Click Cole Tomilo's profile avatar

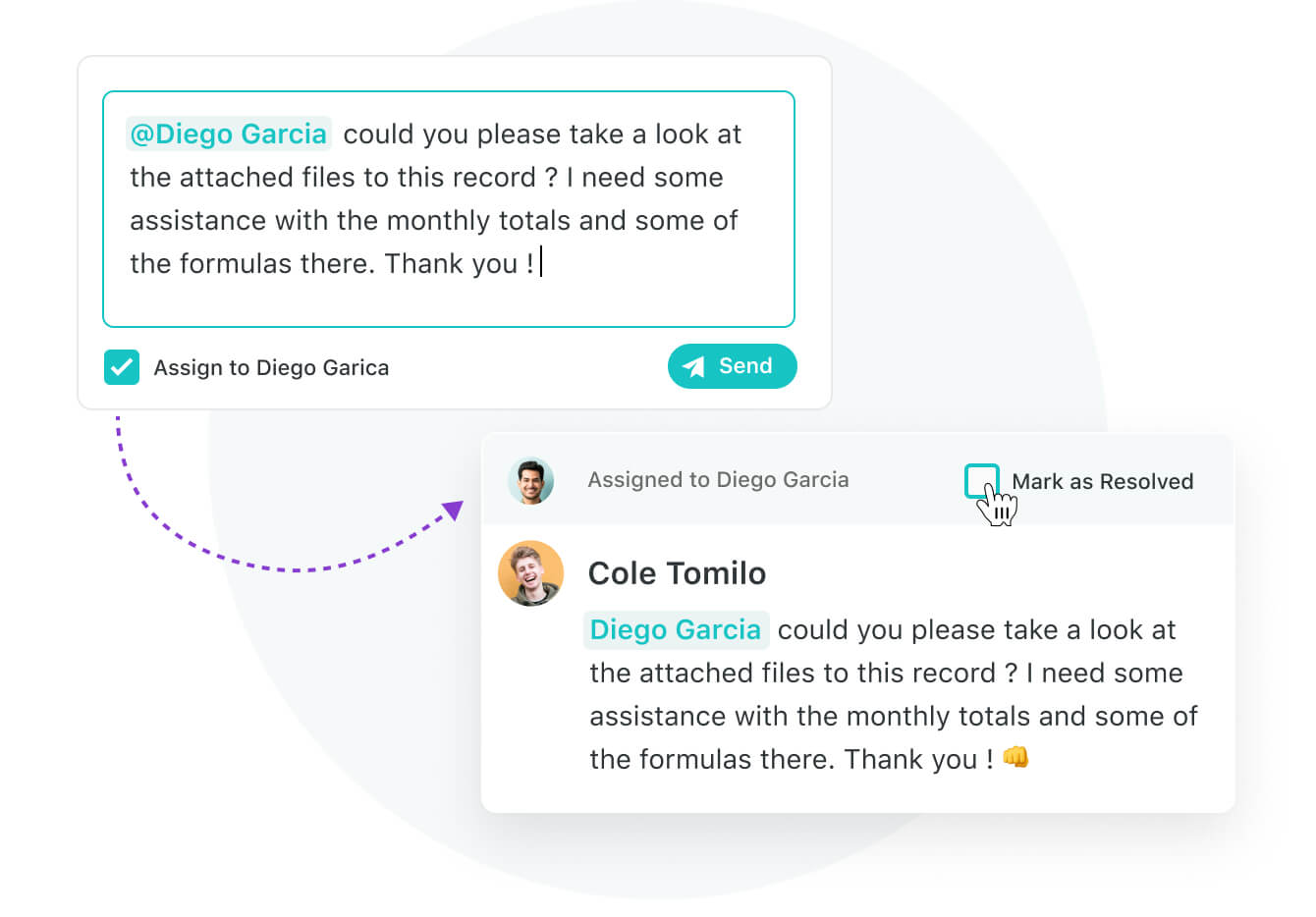(531, 573)
